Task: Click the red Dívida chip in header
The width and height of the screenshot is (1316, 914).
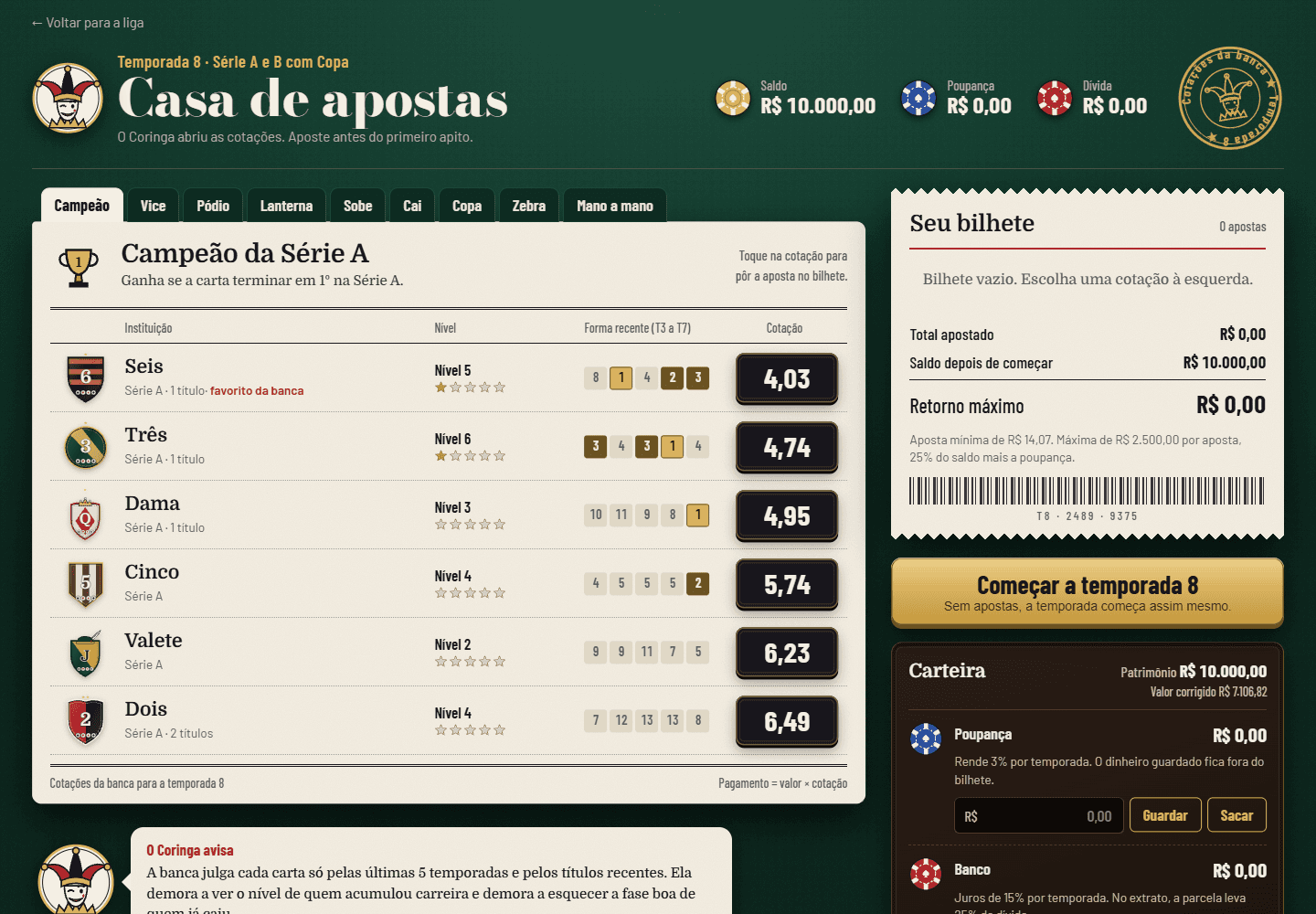Action: (x=1055, y=98)
